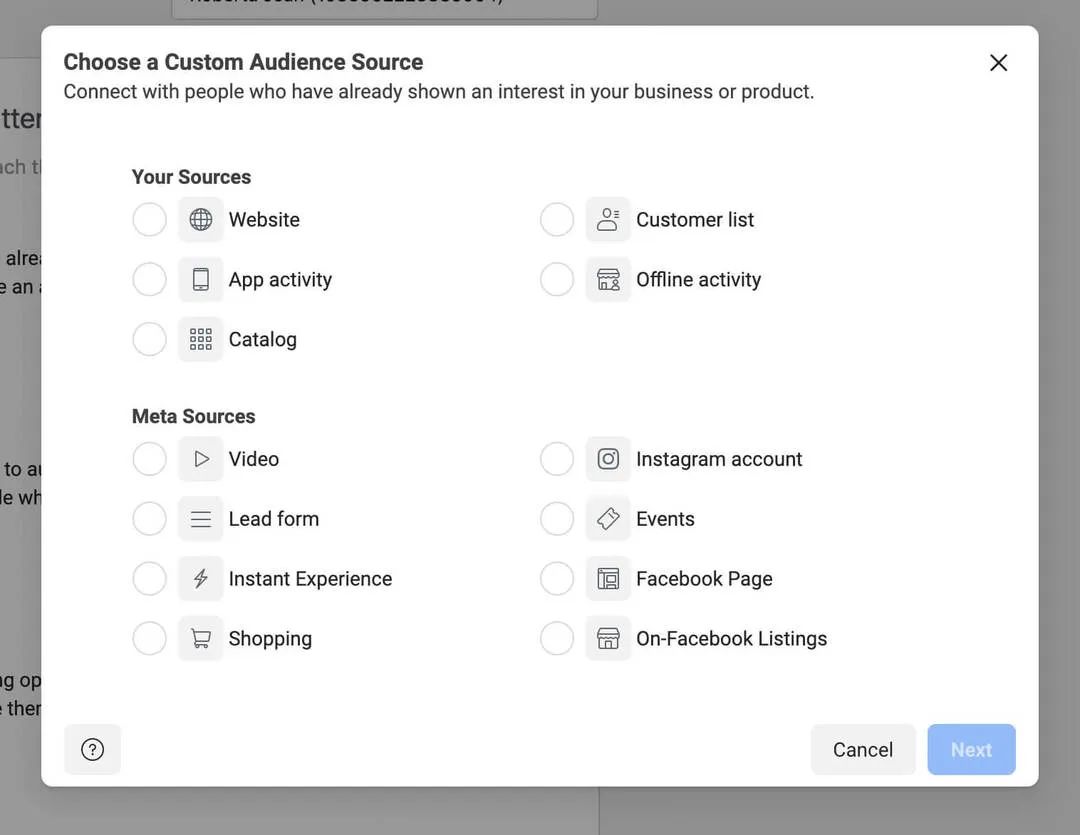1080x835 pixels.
Task: Select the Instagram account radio button
Action: click(557, 459)
